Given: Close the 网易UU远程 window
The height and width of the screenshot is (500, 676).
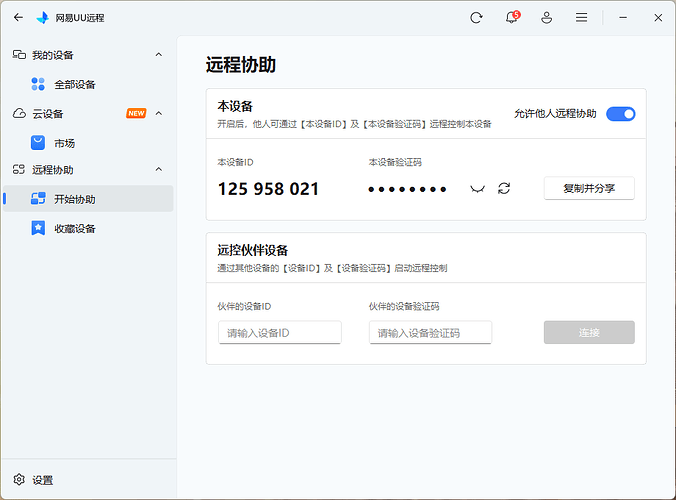Looking at the screenshot, I should [x=658, y=18].
